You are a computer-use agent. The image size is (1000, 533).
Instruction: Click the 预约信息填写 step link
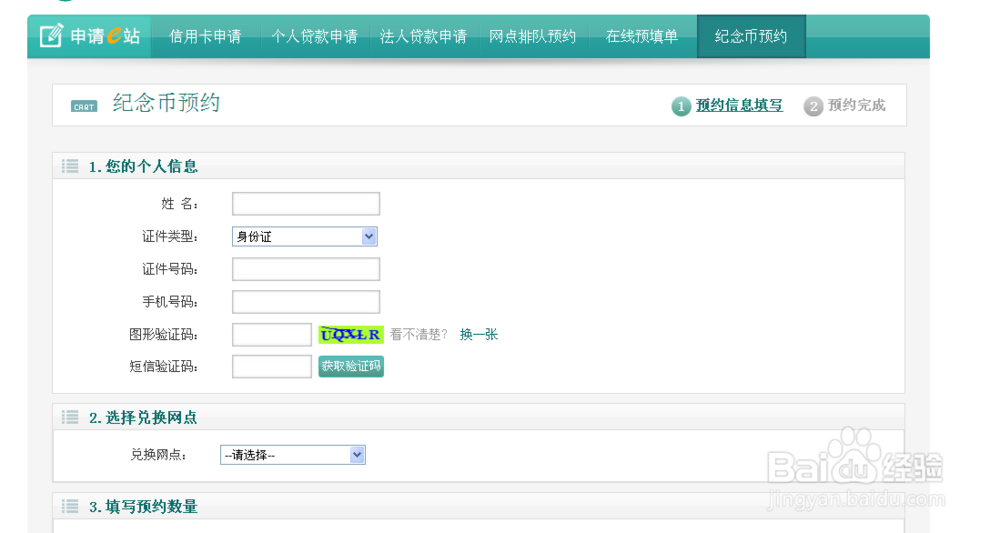(739, 105)
